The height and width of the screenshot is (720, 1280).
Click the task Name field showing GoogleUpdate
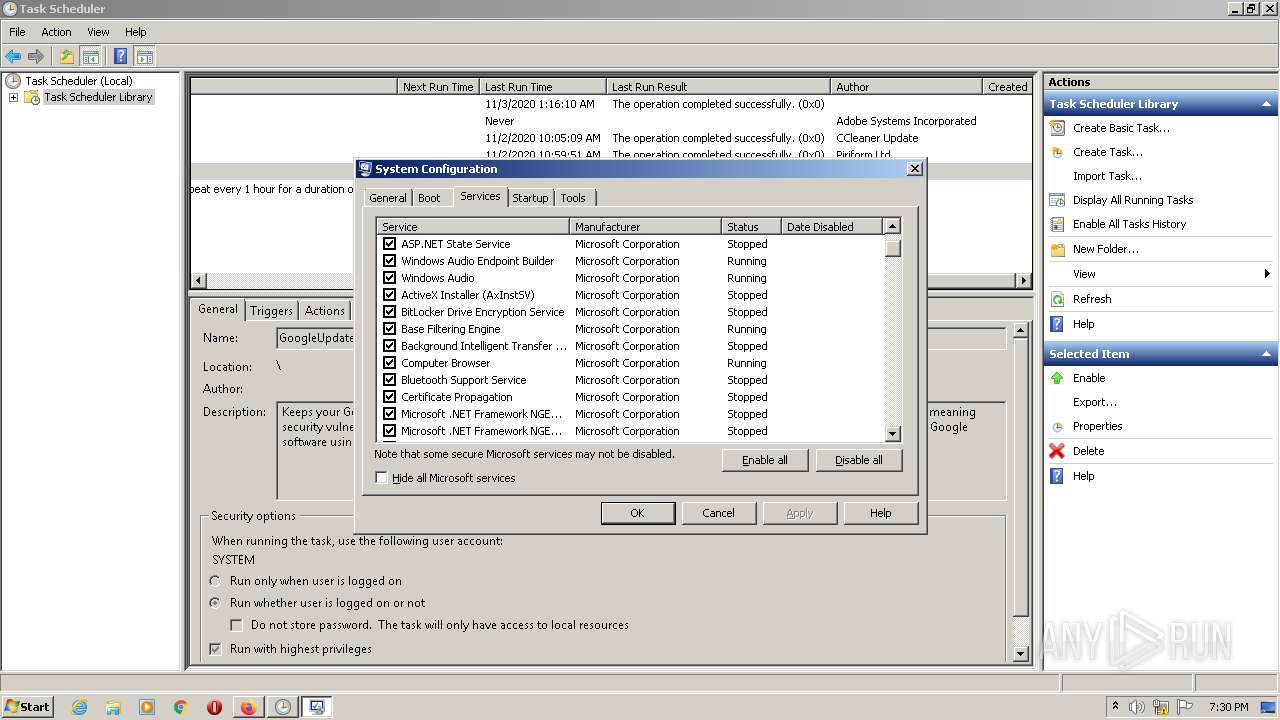[x=315, y=338]
